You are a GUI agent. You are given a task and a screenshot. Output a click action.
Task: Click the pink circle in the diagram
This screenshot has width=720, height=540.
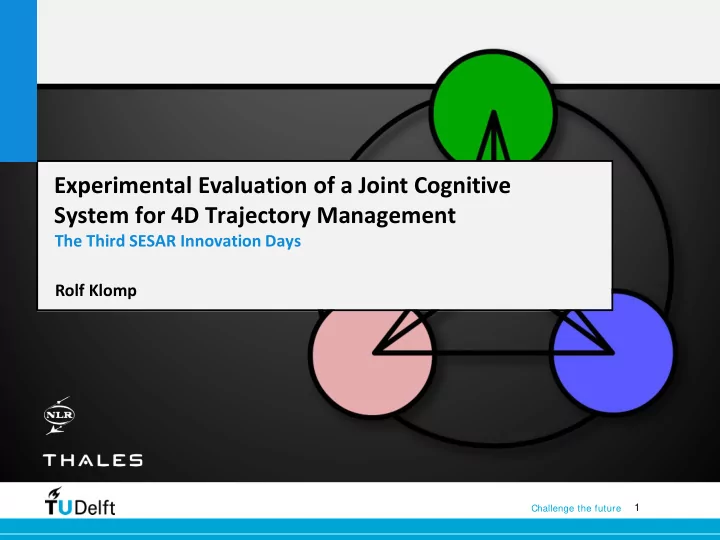pos(372,362)
